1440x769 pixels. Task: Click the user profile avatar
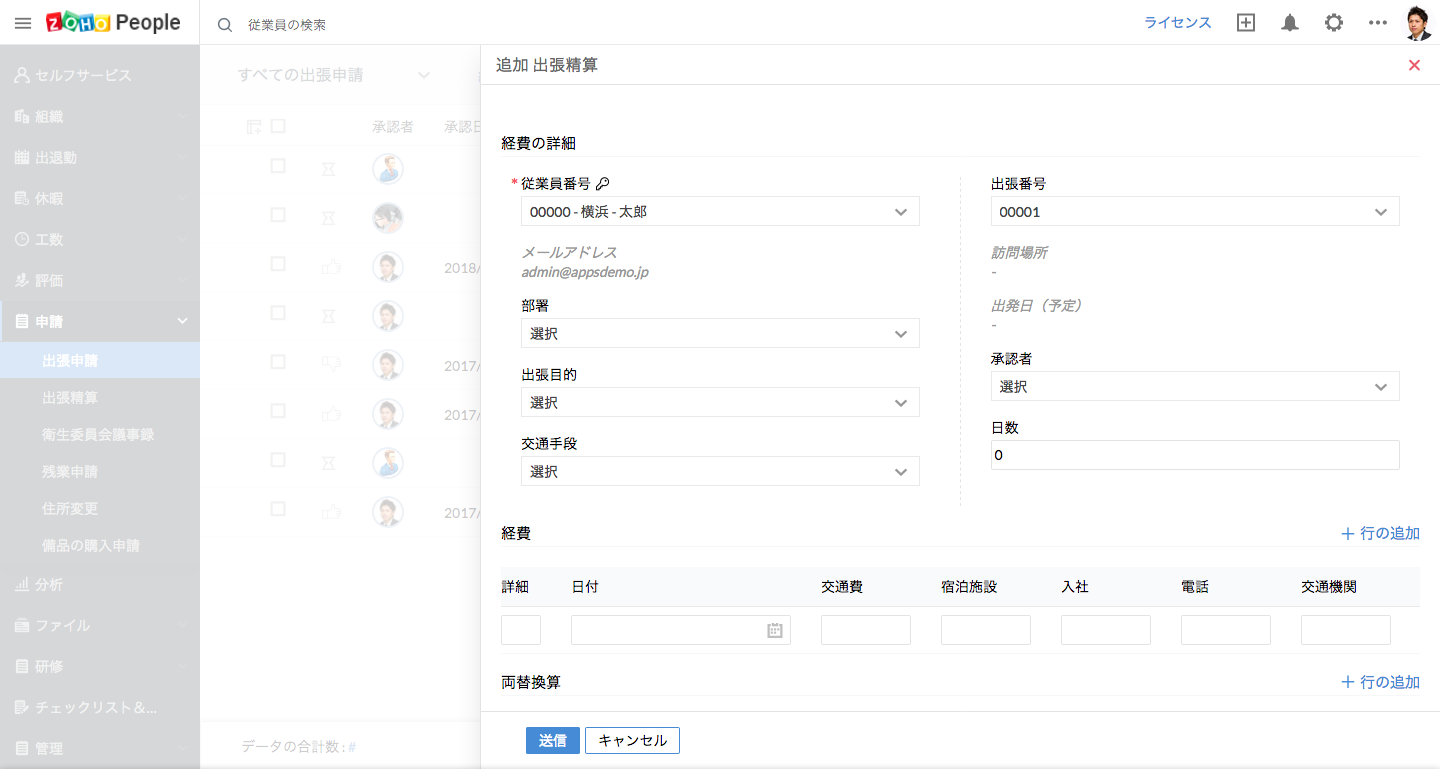tap(1418, 23)
